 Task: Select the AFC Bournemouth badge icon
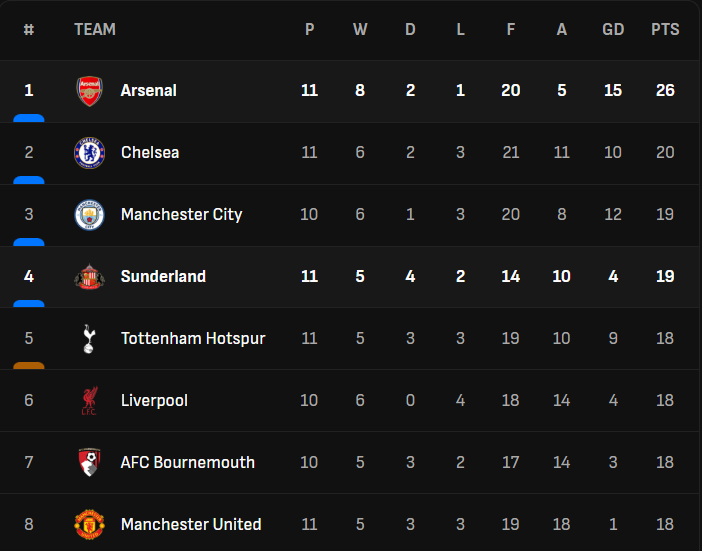tap(89, 463)
